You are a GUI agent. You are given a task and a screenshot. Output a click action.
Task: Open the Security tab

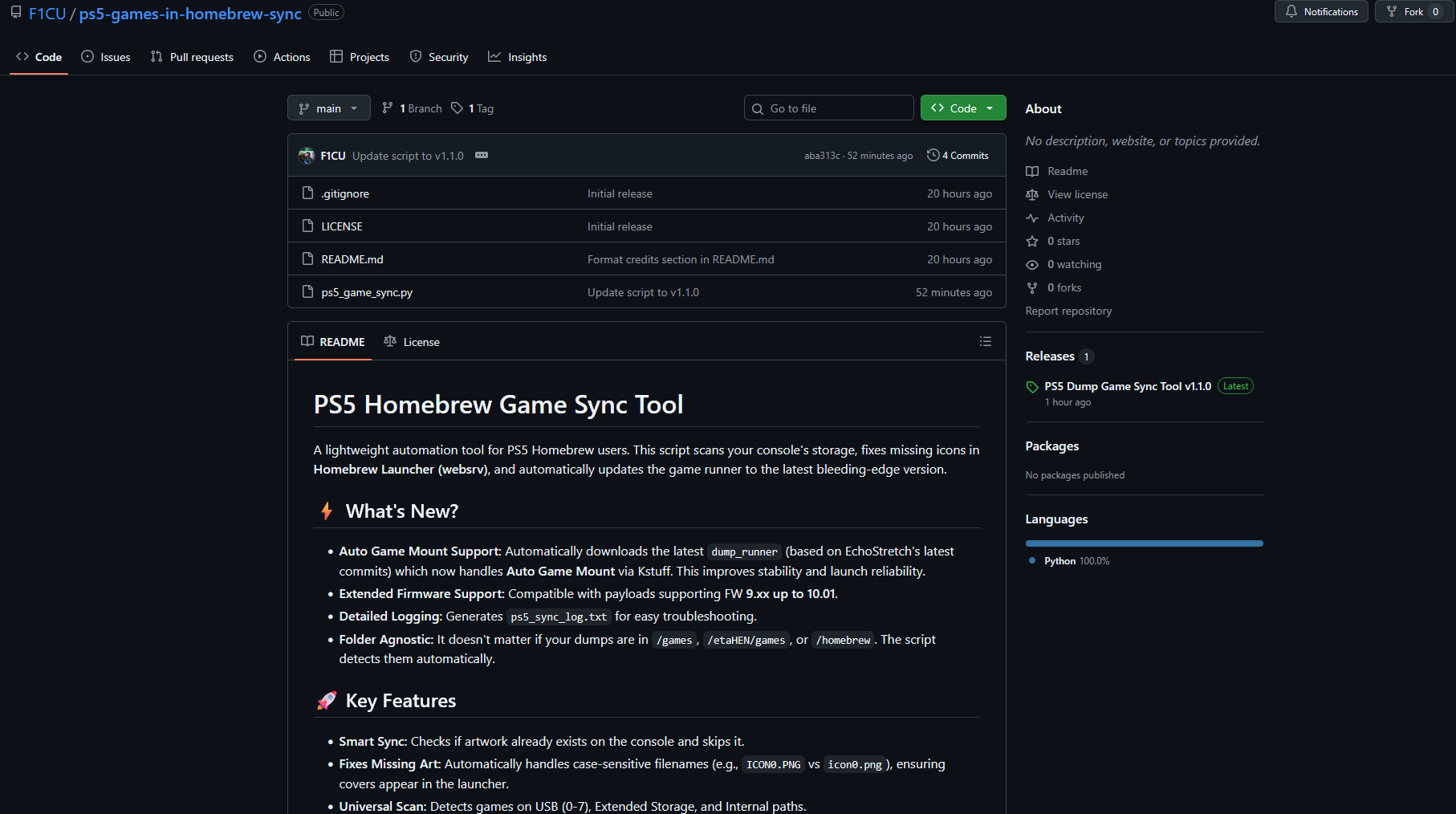tap(439, 57)
